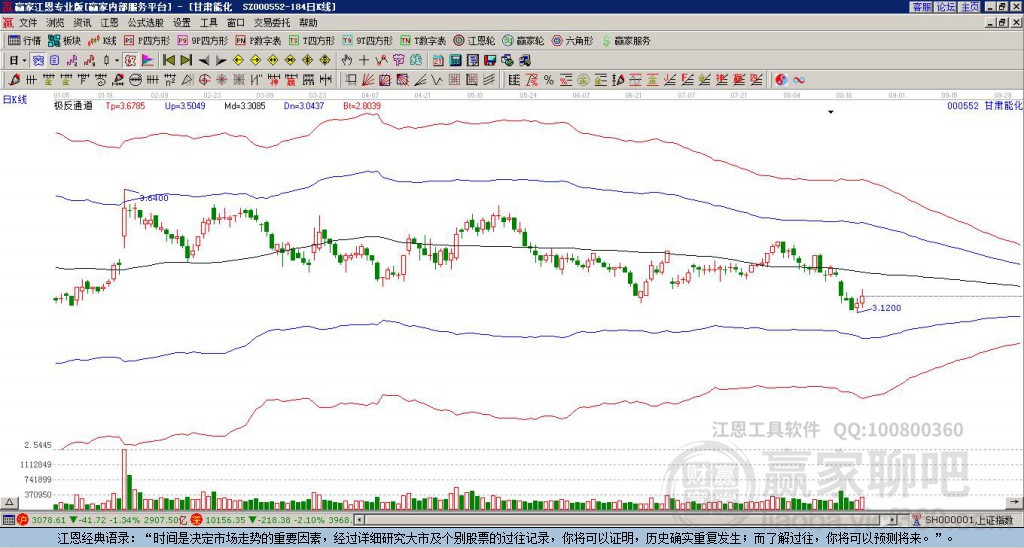Click the colorful flag icon
This screenshot has height=548, width=1024.
click(148, 60)
